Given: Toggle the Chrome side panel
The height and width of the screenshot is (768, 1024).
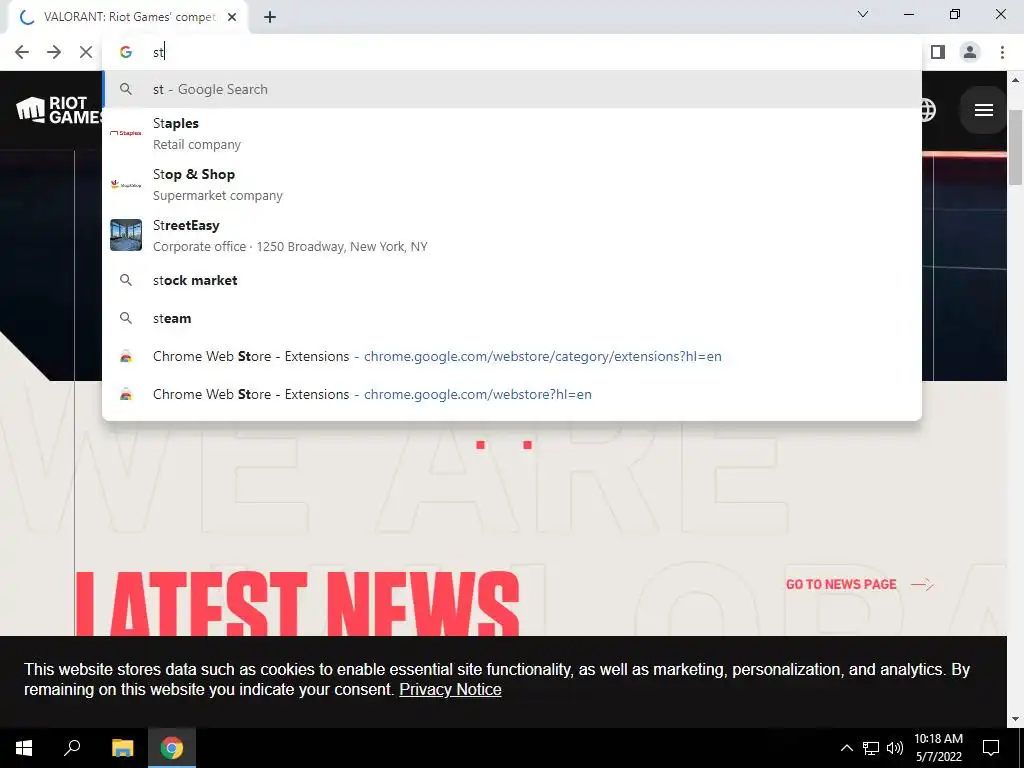Looking at the screenshot, I should coord(938,52).
